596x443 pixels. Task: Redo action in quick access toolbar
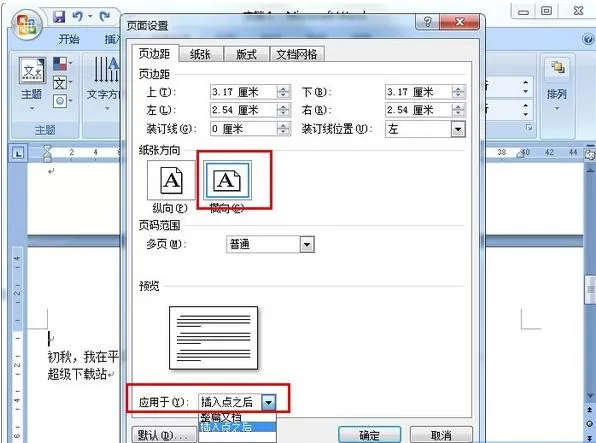click(x=105, y=16)
